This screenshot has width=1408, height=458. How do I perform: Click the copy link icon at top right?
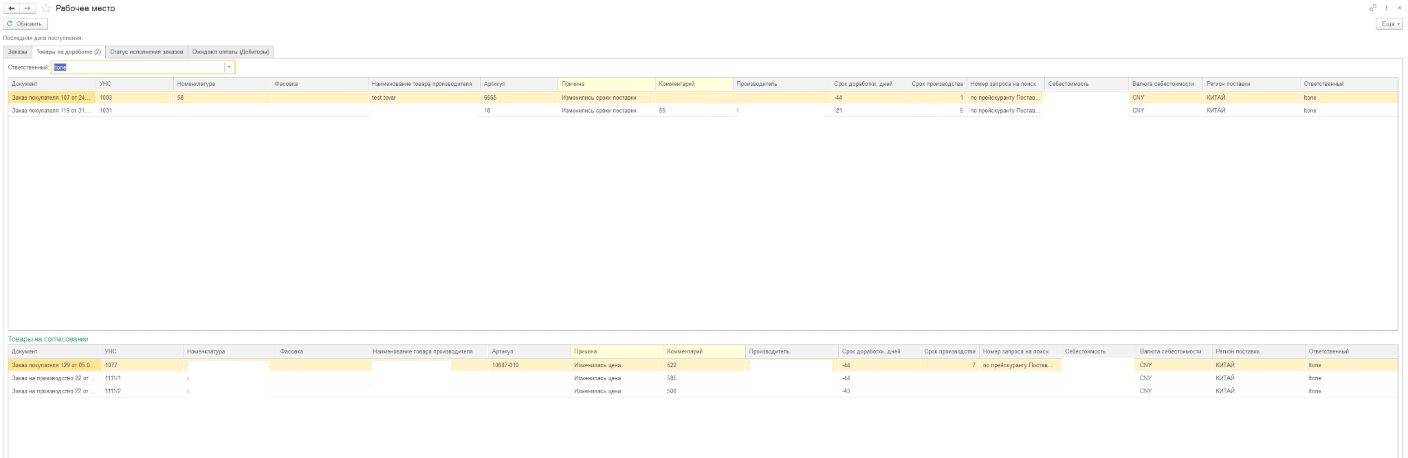coord(1373,8)
